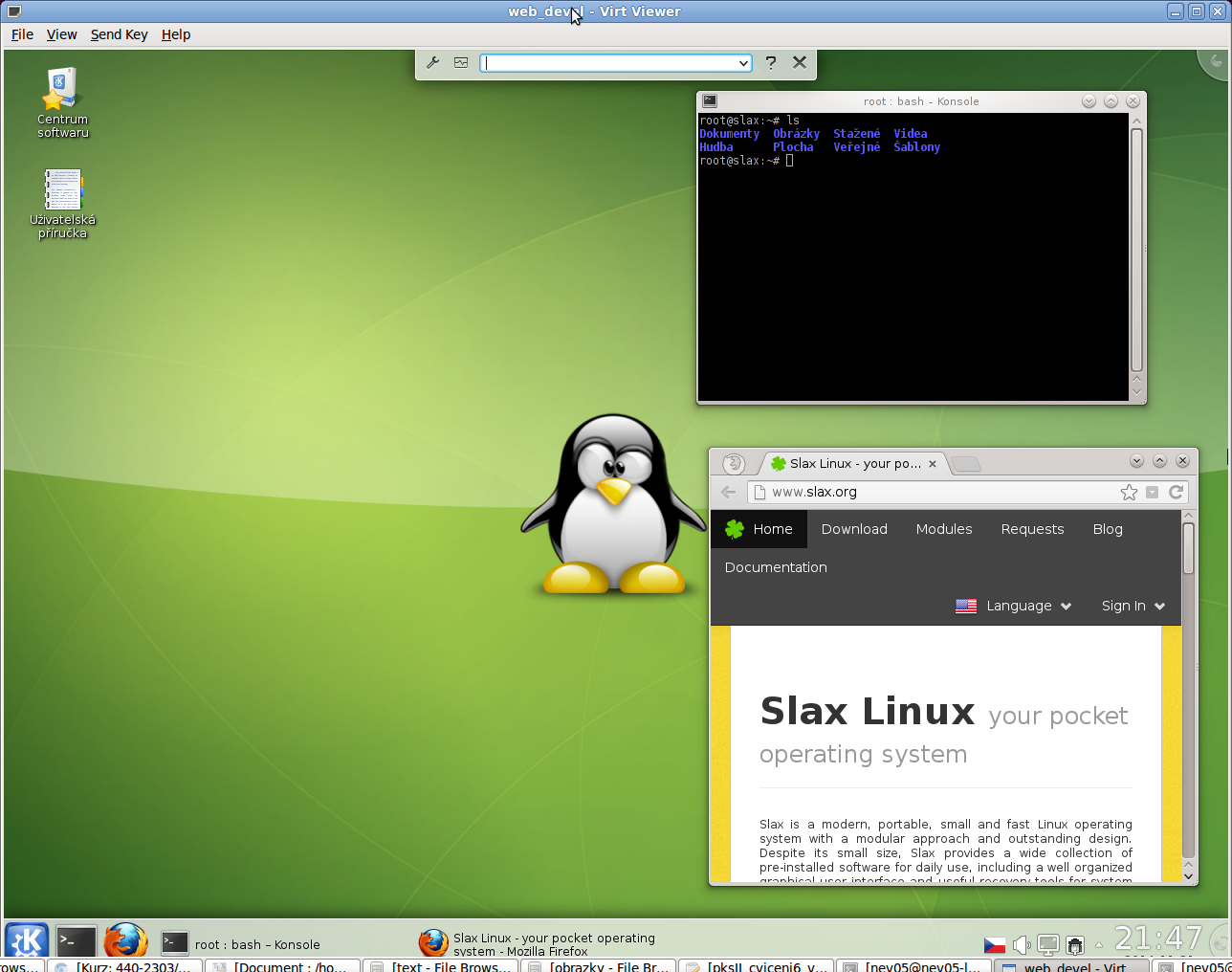The height and width of the screenshot is (972, 1232).
Task: Click the desktop toolbox at top-right corner
Action: pos(1214,63)
